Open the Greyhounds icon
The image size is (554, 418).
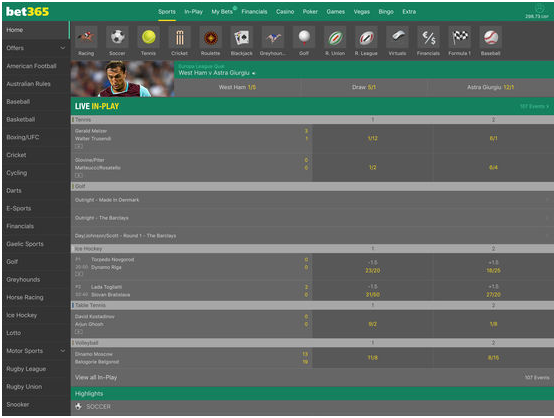pyautogui.click(x=273, y=37)
